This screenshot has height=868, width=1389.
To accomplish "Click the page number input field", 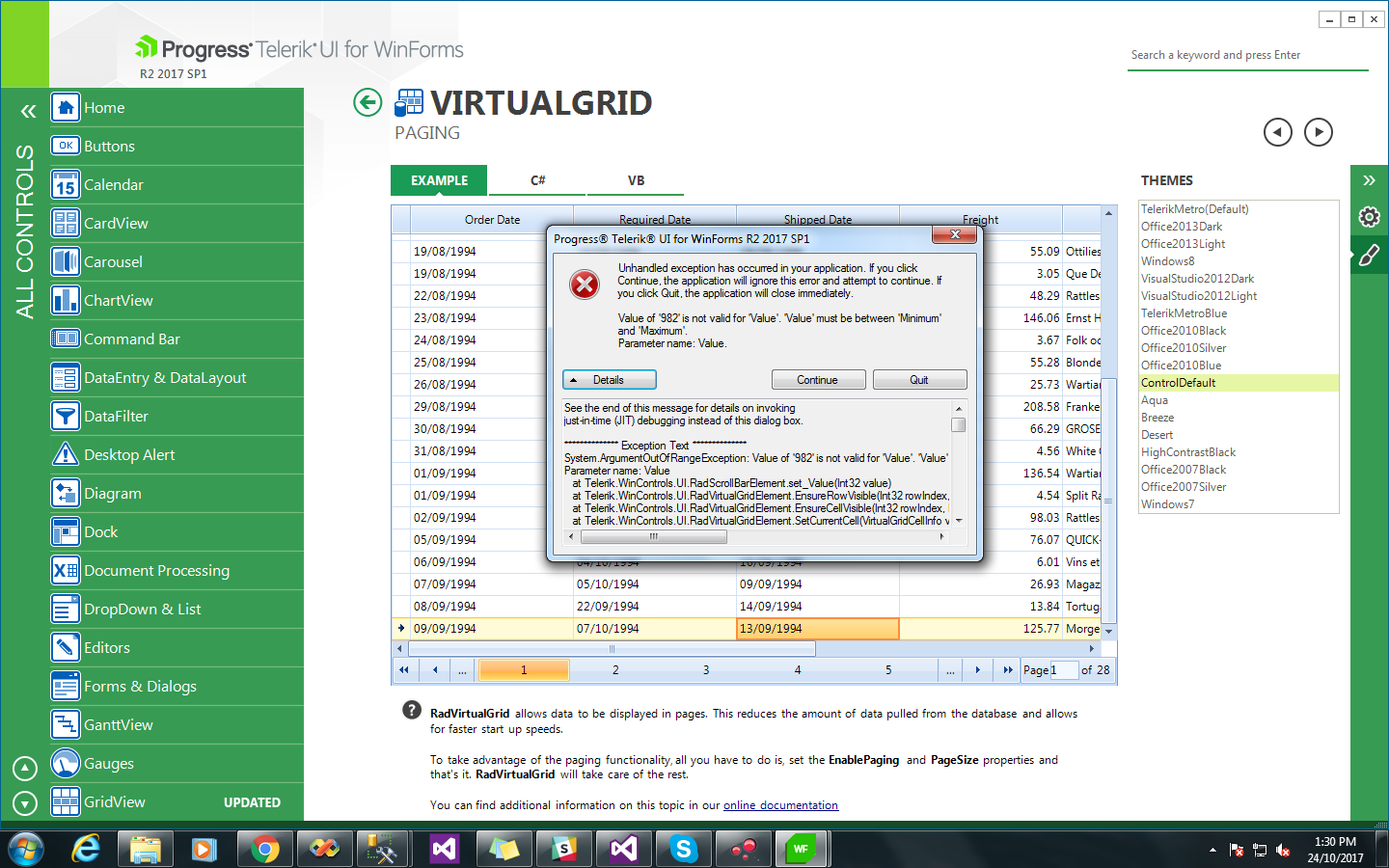I will pyautogui.click(x=1064, y=670).
